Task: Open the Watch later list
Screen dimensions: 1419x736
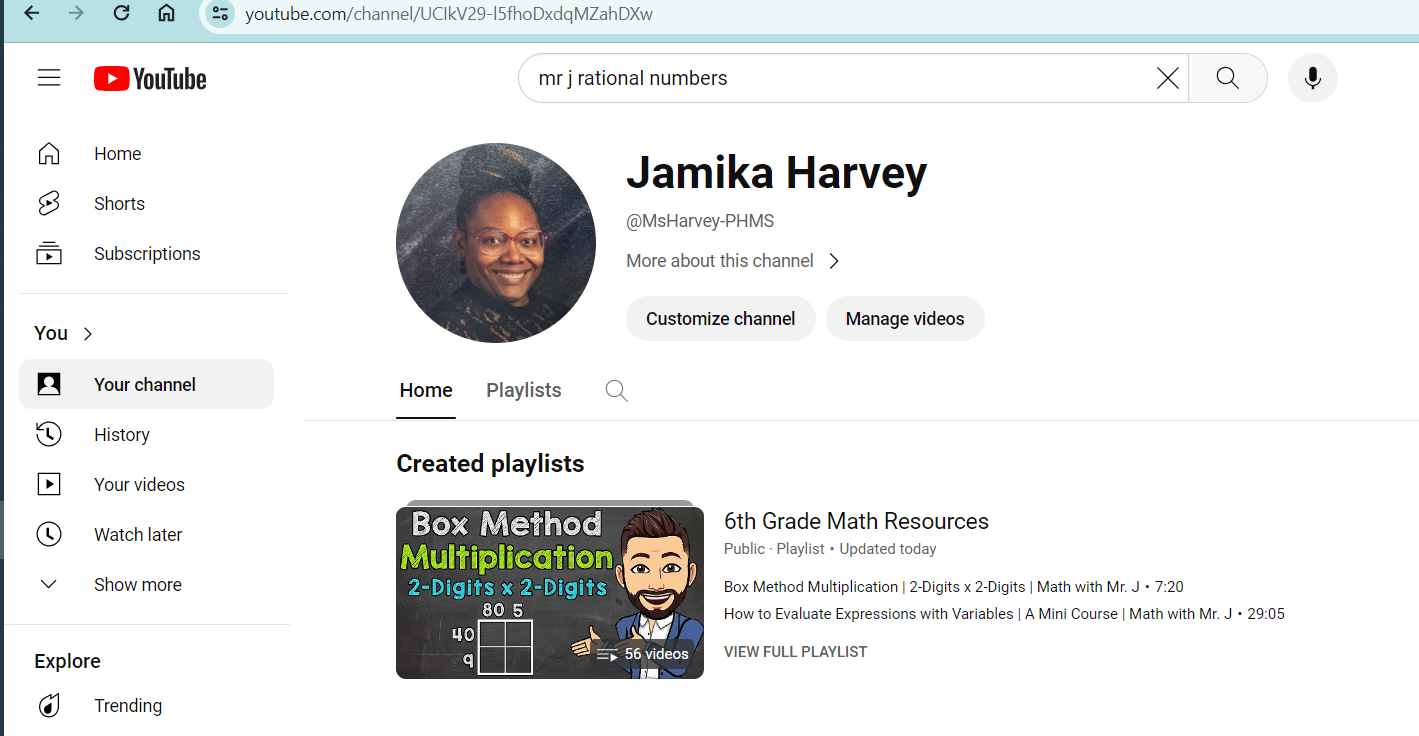Action: pos(146,535)
